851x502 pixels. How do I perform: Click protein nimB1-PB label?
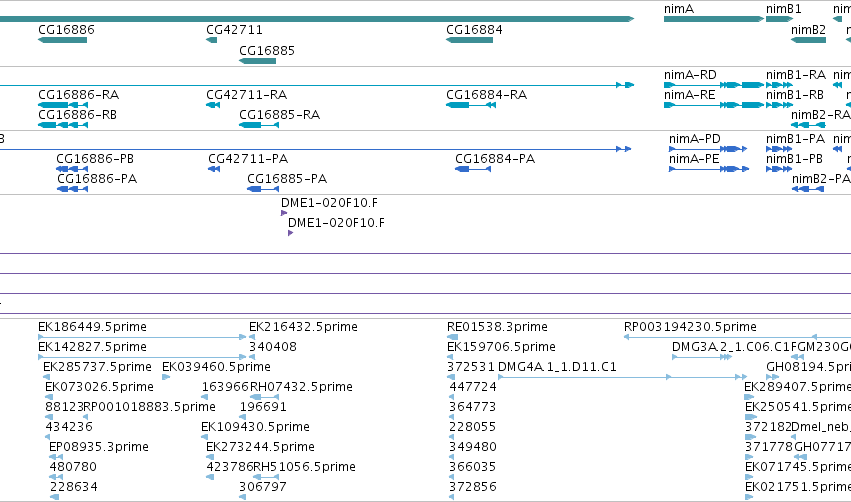795,159
